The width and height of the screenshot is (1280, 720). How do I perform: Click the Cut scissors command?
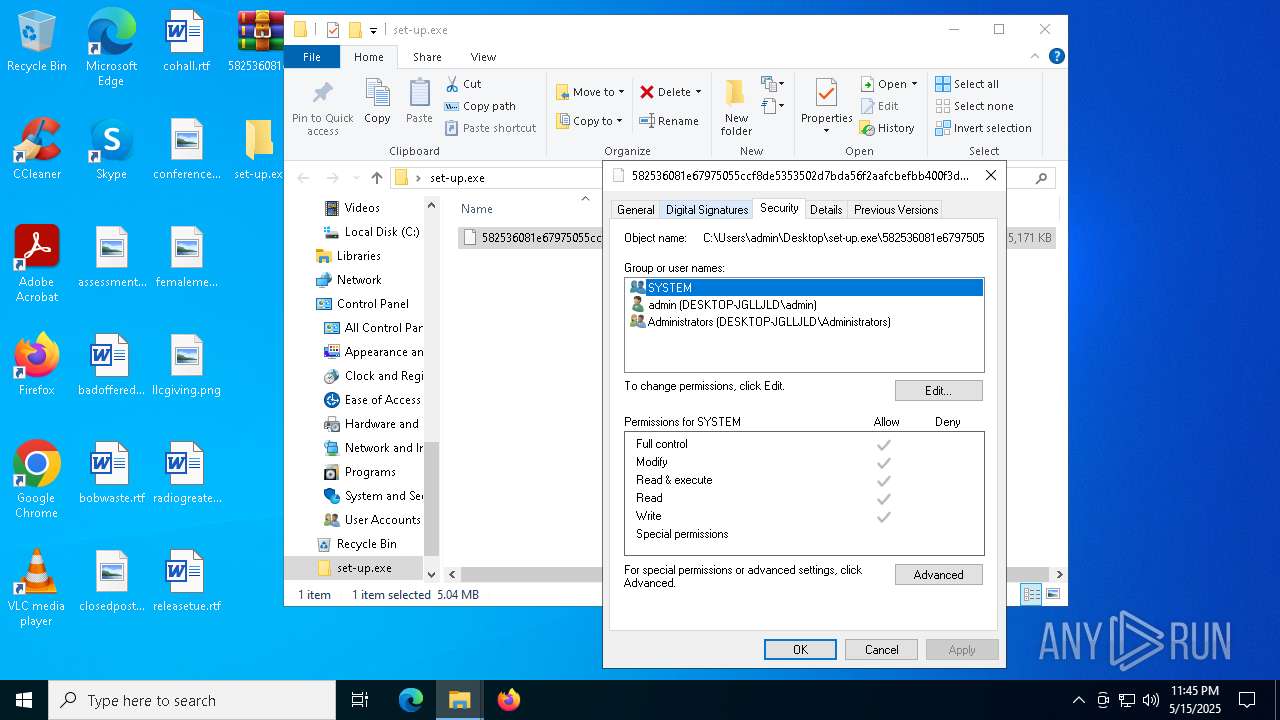point(463,84)
